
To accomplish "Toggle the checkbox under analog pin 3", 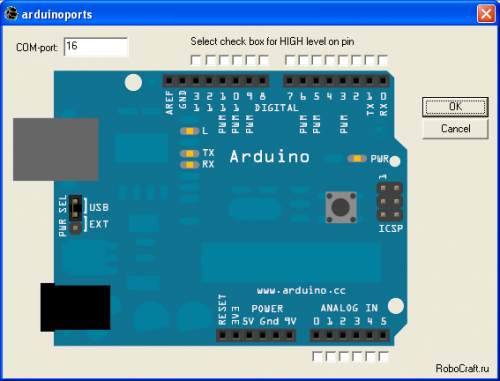I will click(x=357, y=357).
